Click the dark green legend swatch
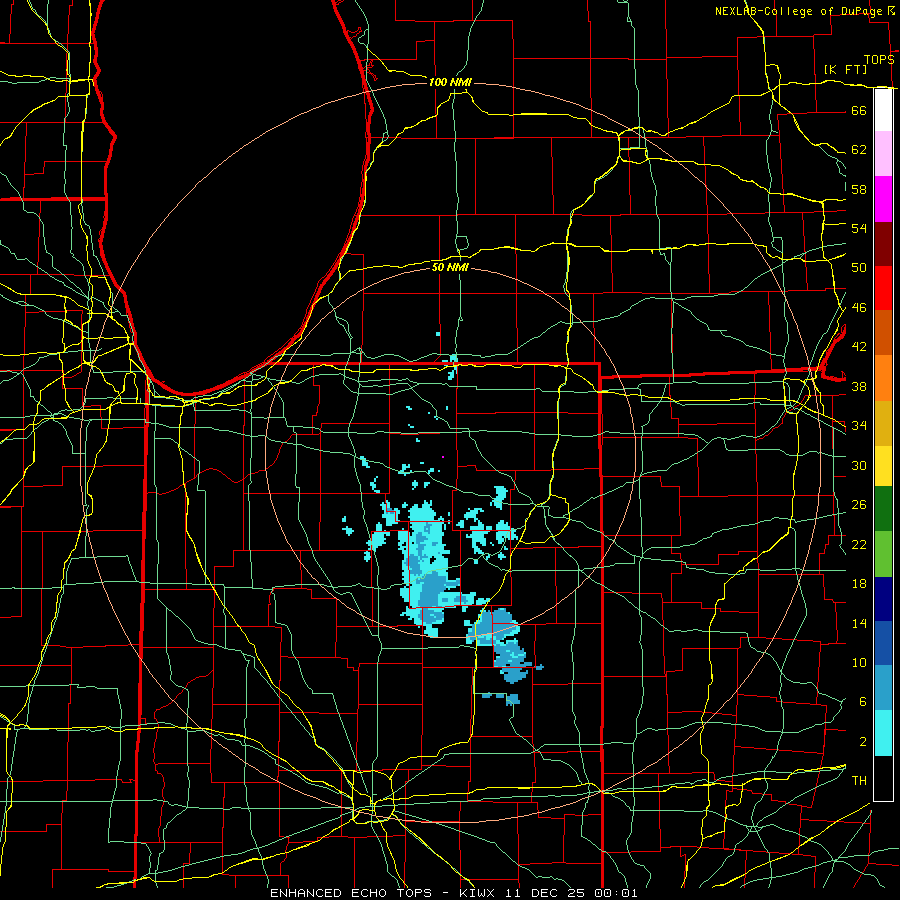 [x=883, y=508]
